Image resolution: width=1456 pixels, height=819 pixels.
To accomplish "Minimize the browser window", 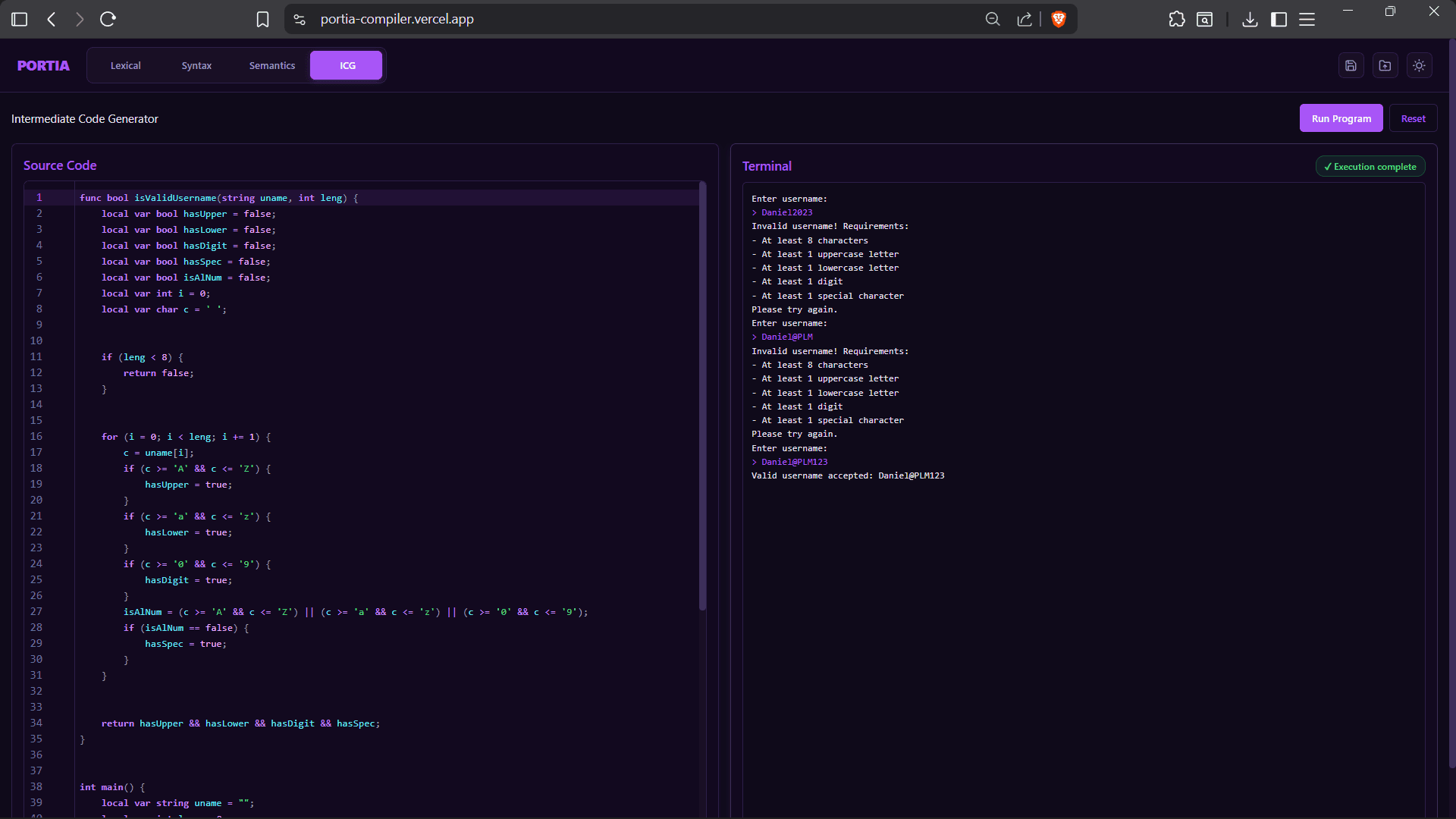I will (1348, 11).
